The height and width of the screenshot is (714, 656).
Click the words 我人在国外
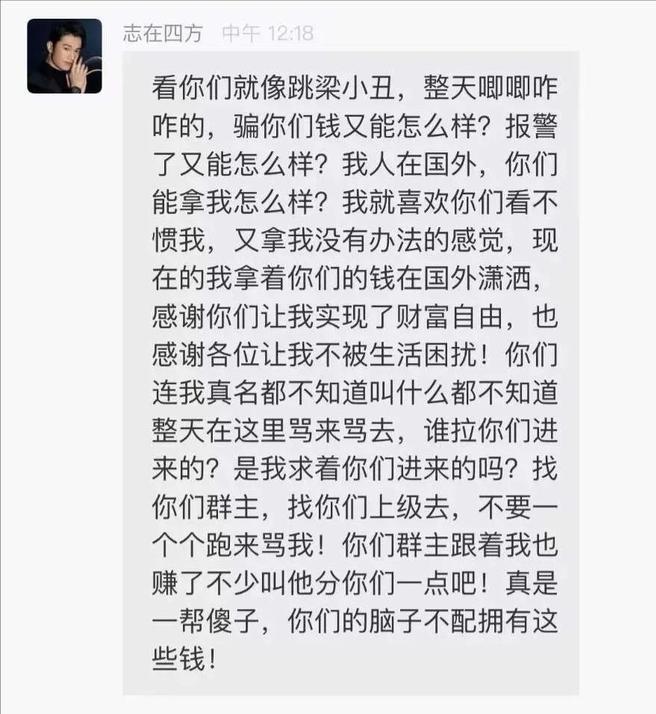tap(409, 164)
